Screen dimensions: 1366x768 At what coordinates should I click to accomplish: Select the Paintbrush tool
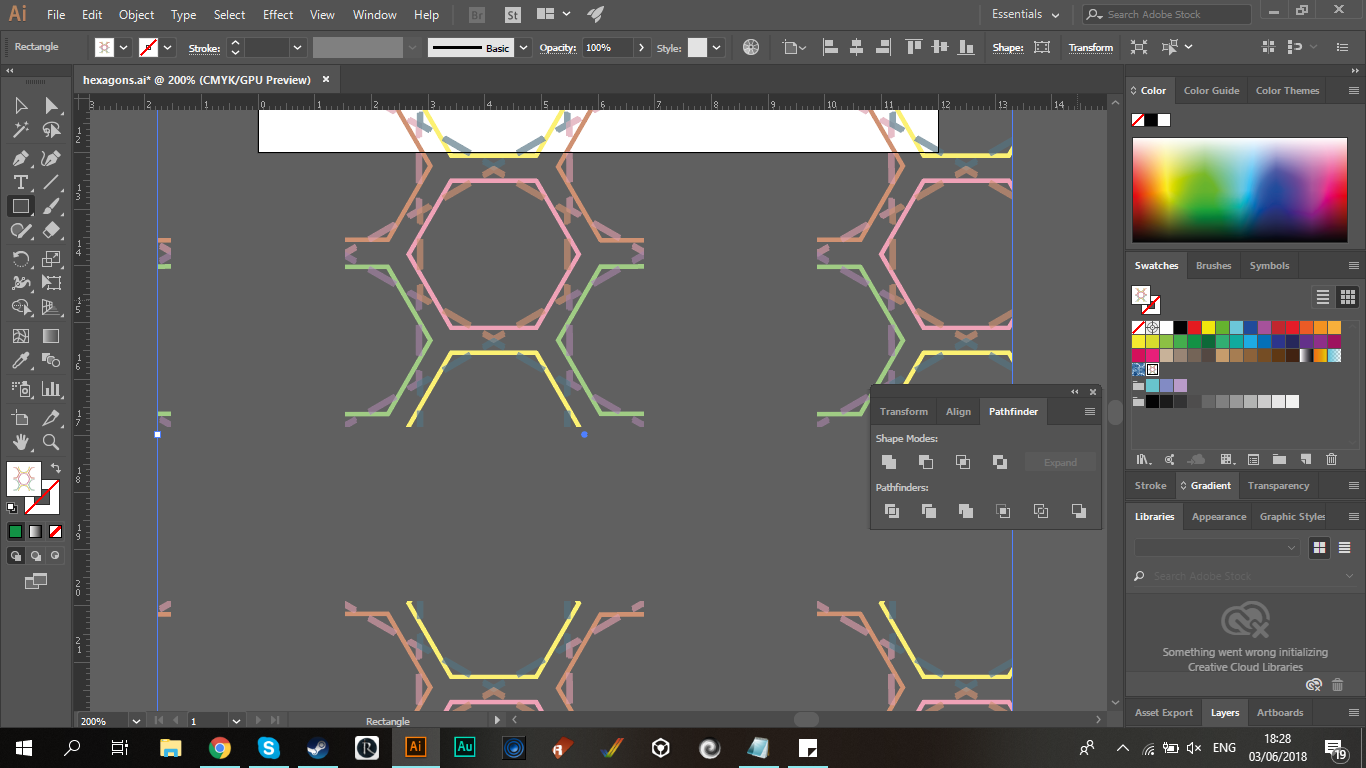[x=51, y=206]
